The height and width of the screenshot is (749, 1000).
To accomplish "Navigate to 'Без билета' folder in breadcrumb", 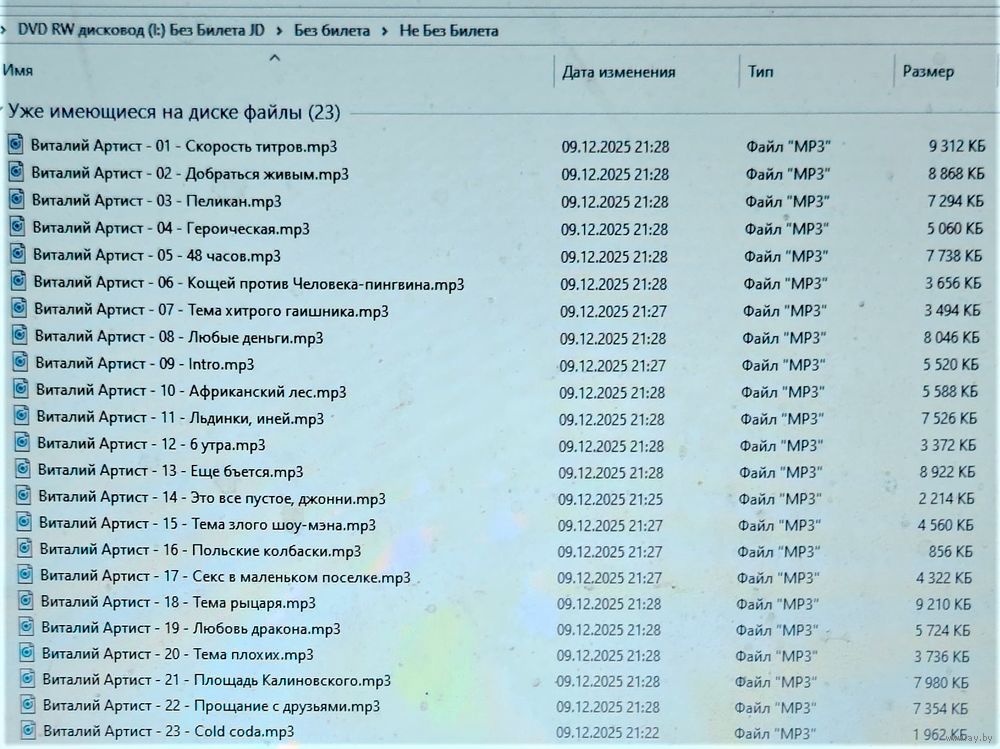I will (x=332, y=31).
